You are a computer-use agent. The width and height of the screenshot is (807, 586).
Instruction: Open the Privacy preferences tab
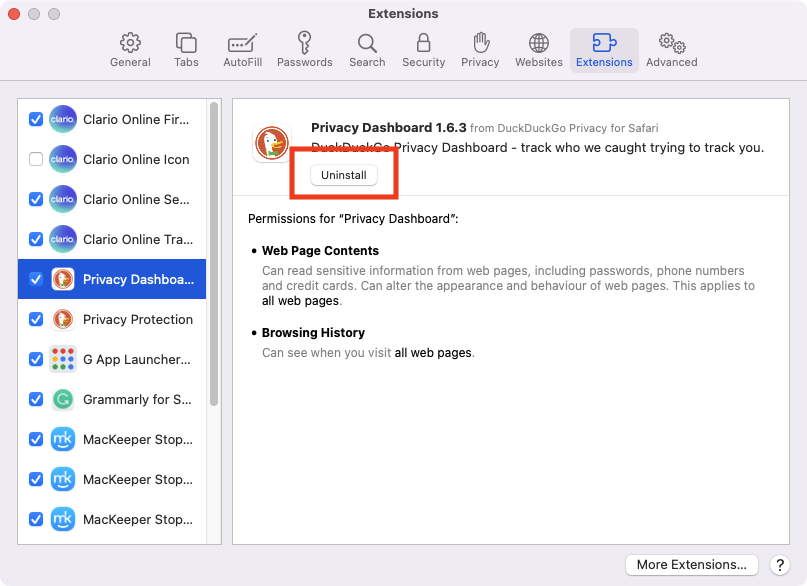(480, 50)
